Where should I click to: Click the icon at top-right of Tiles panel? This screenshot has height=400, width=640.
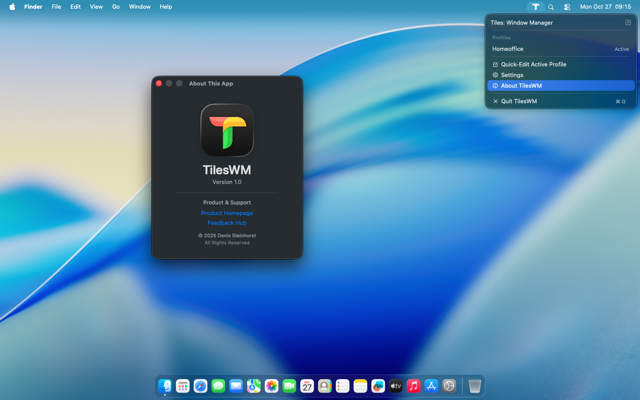click(x=627, y=22)
